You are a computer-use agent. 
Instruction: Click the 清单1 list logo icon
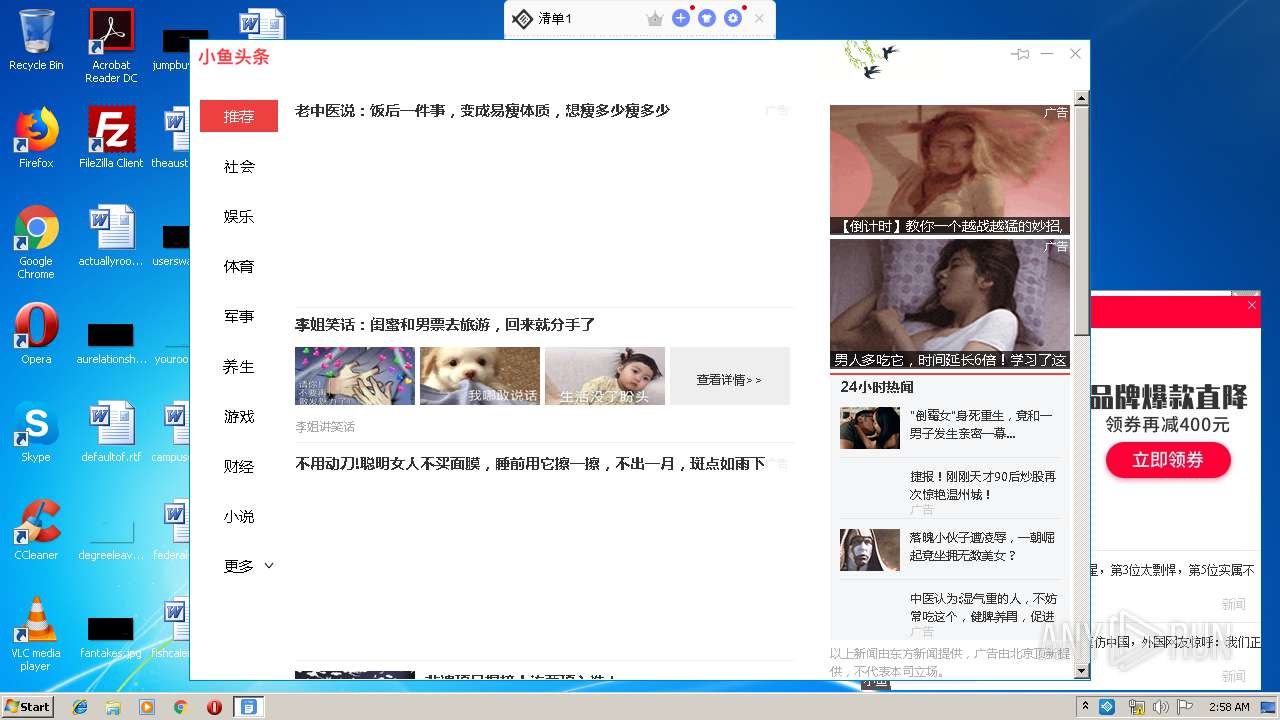522,18
